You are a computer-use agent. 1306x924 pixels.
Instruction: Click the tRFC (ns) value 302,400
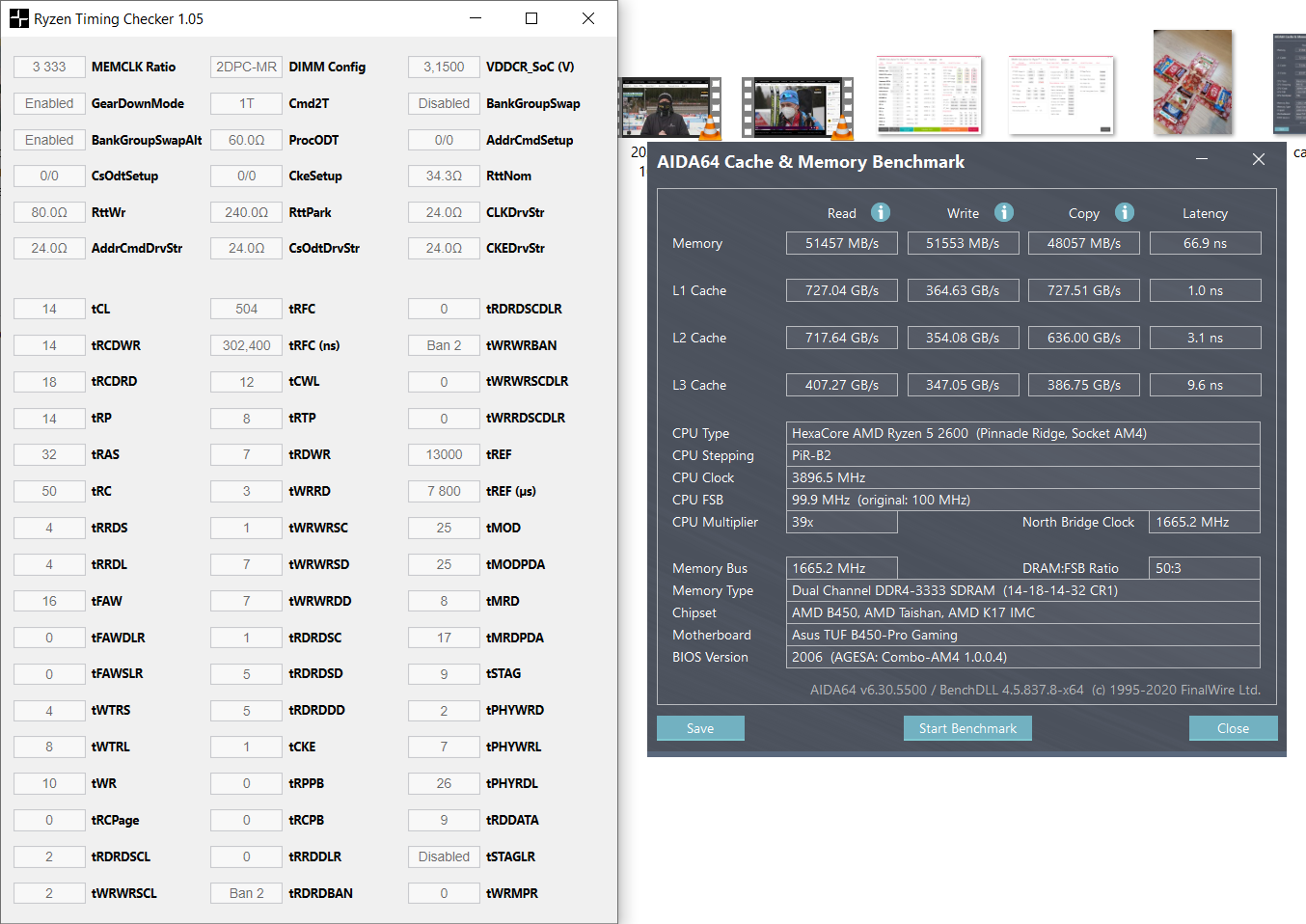(x=247, y=345)
